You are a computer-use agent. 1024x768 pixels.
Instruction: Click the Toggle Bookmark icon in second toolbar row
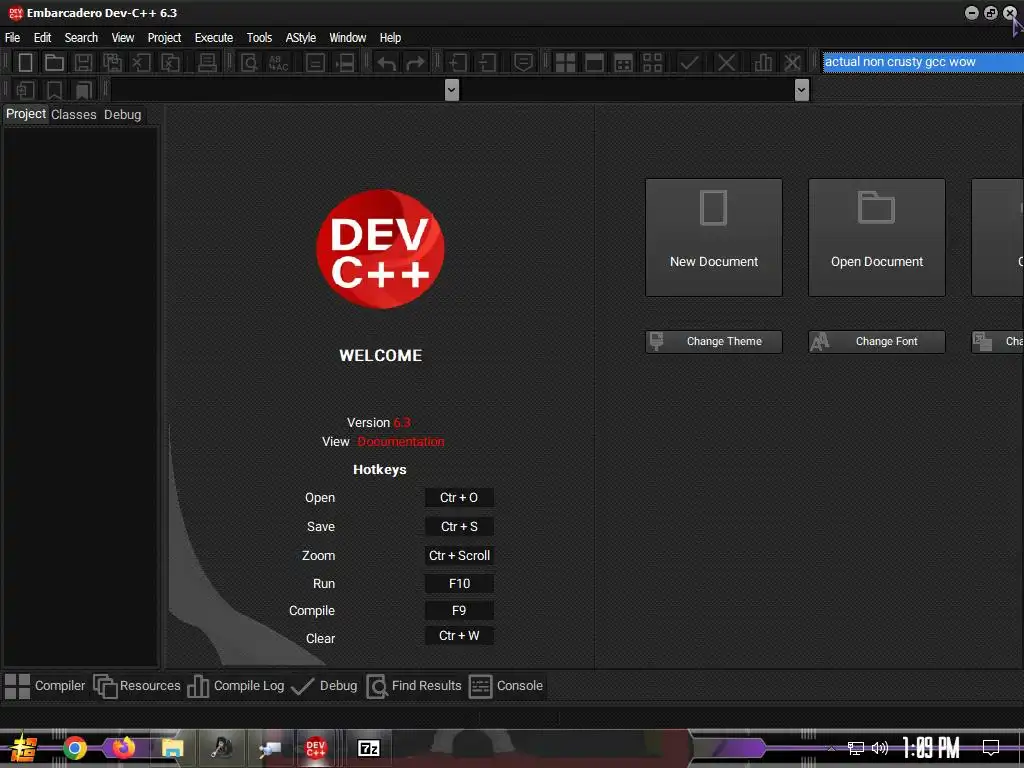54,89
